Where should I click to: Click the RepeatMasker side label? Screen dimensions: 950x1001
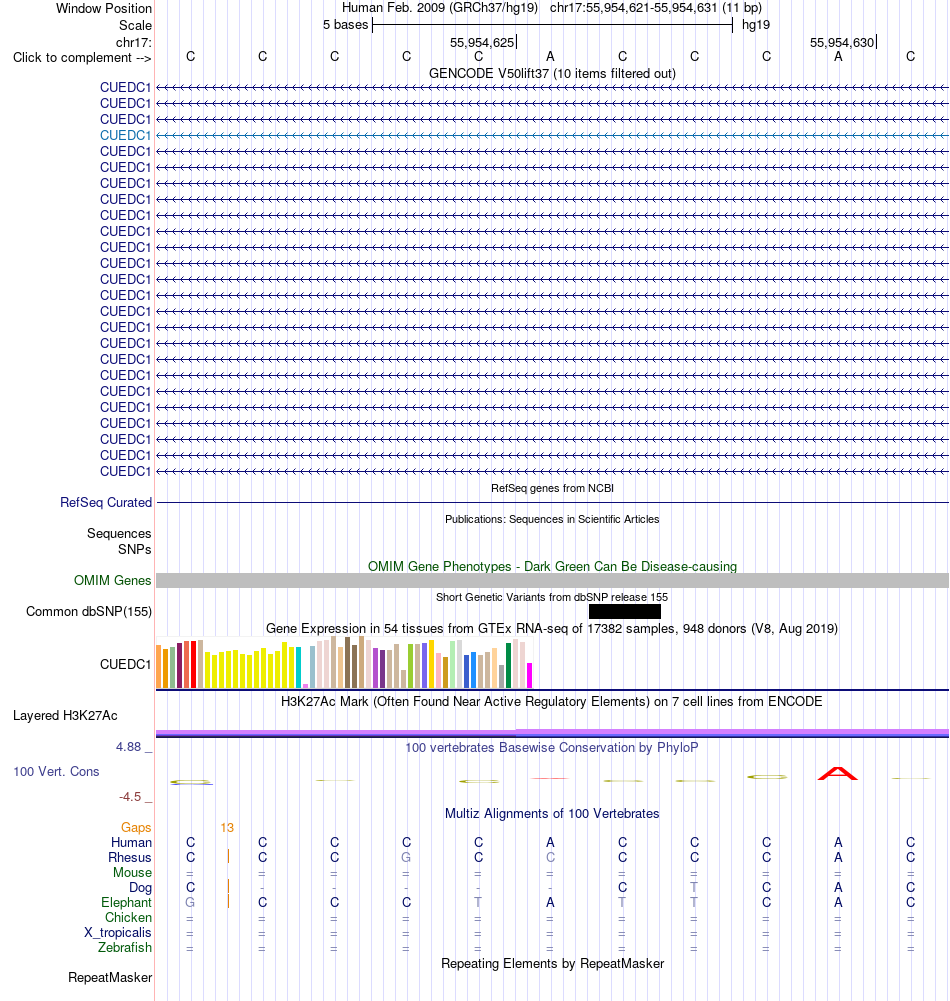coord(110,977)
